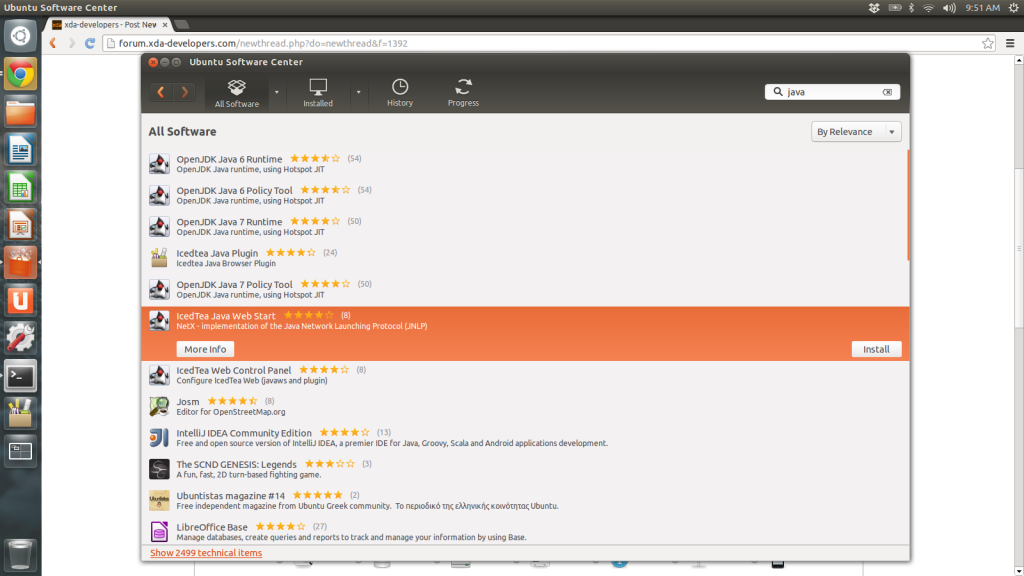Click the Chrome address bar URL
Viewport: 1024px width, 576px height.
tap(263, 43)
